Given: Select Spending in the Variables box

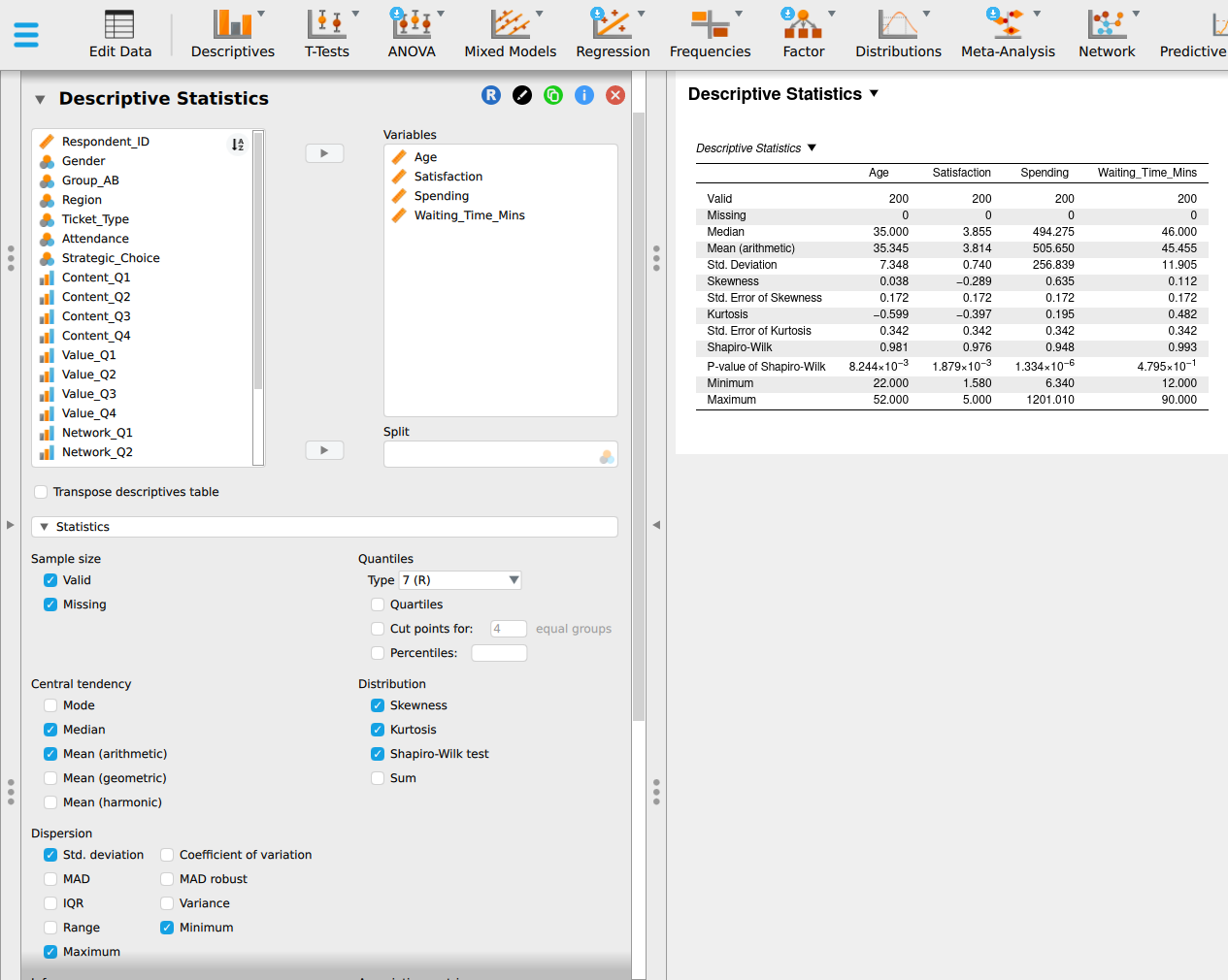Looking at the screenshot, I should [x=442, y=196].
